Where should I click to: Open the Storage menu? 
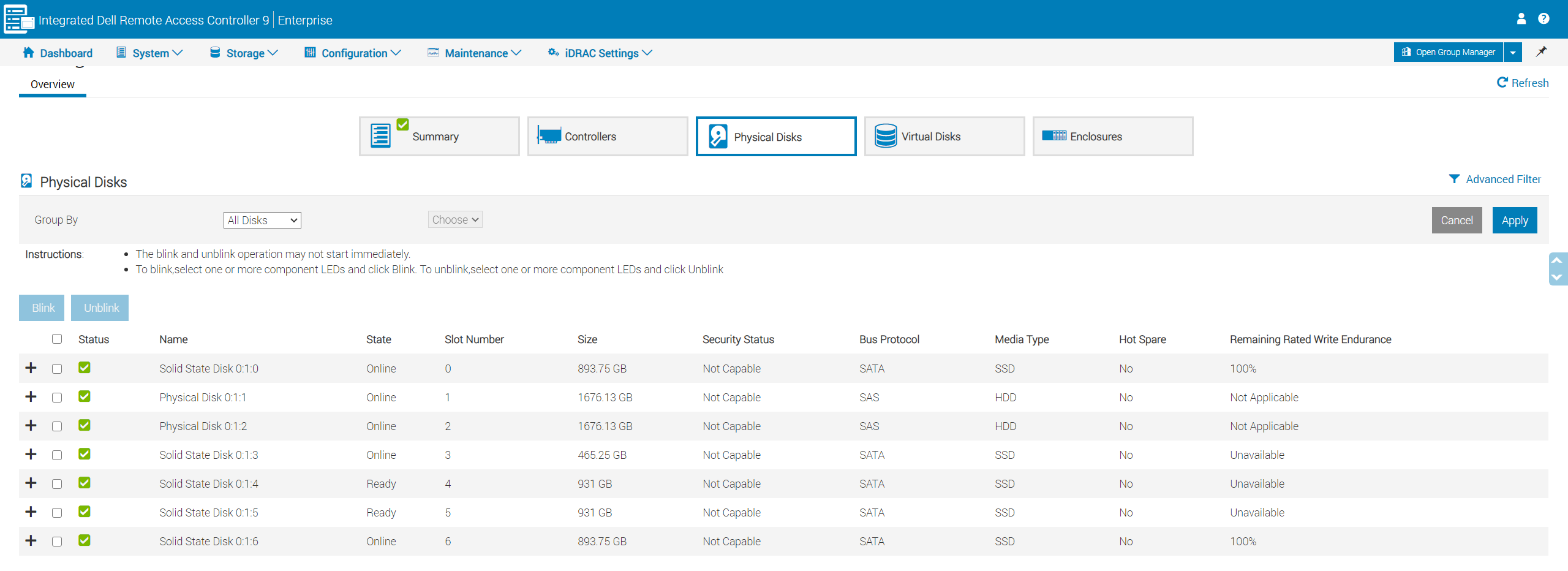[244, 53]
